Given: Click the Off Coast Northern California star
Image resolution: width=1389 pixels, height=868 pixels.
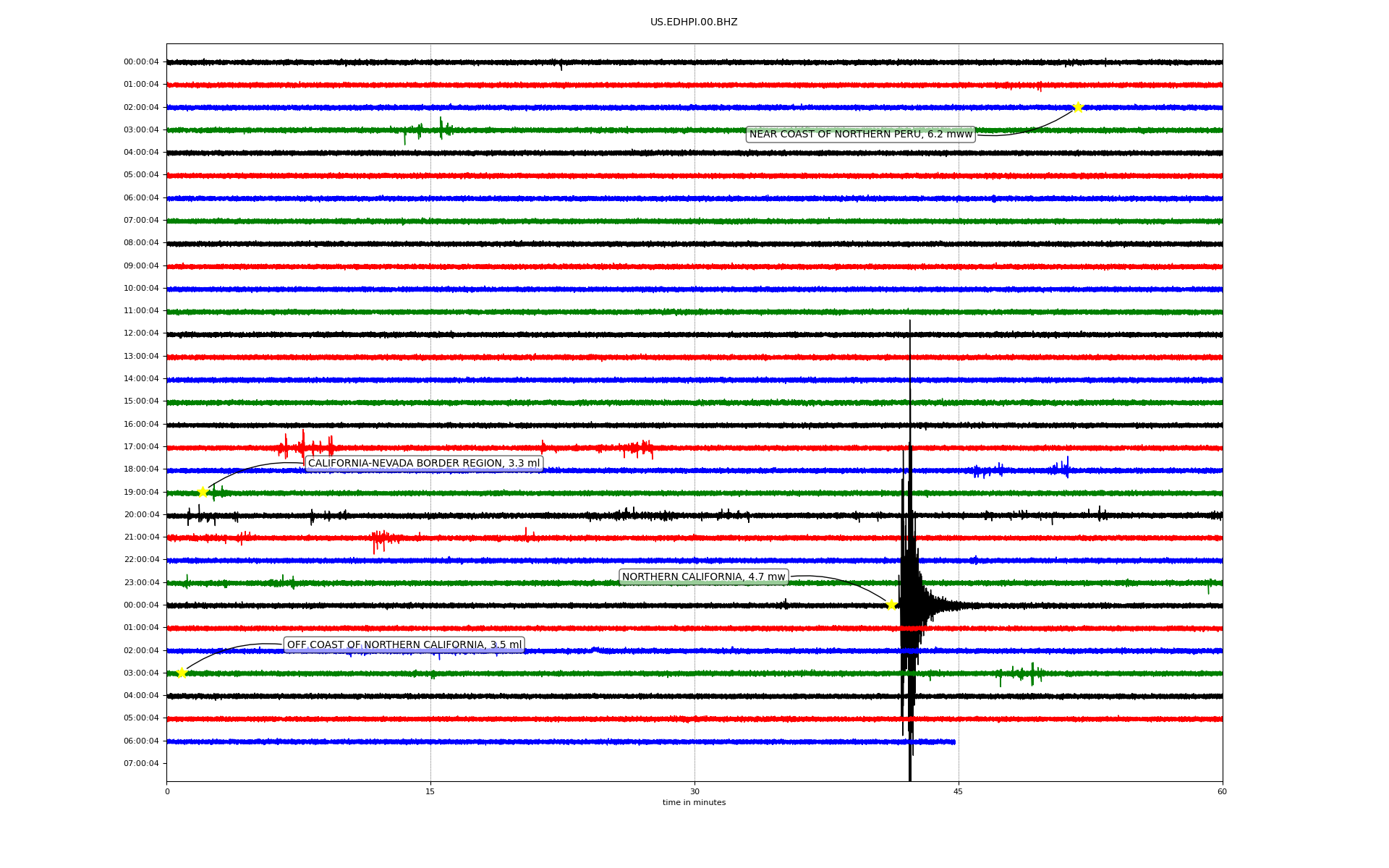Looking at the screenshot, I should [x=182, y=673].
